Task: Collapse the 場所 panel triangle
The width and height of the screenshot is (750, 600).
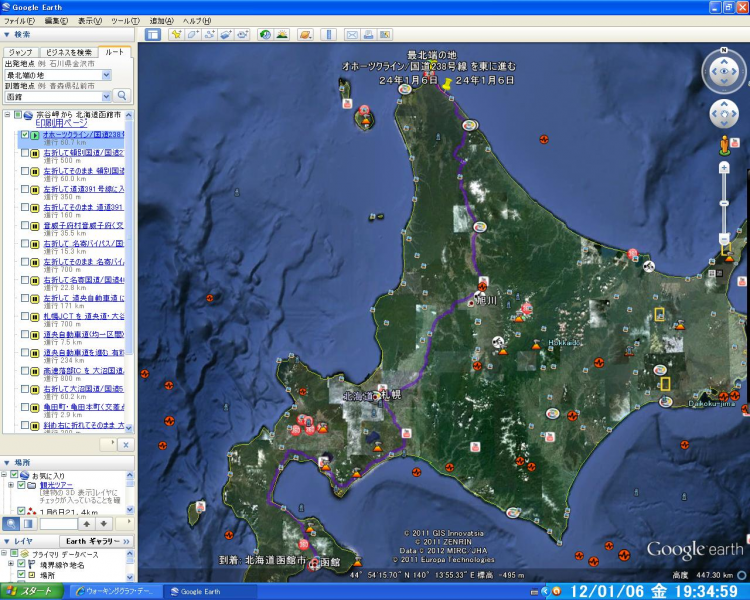Action: coord(7,463)
